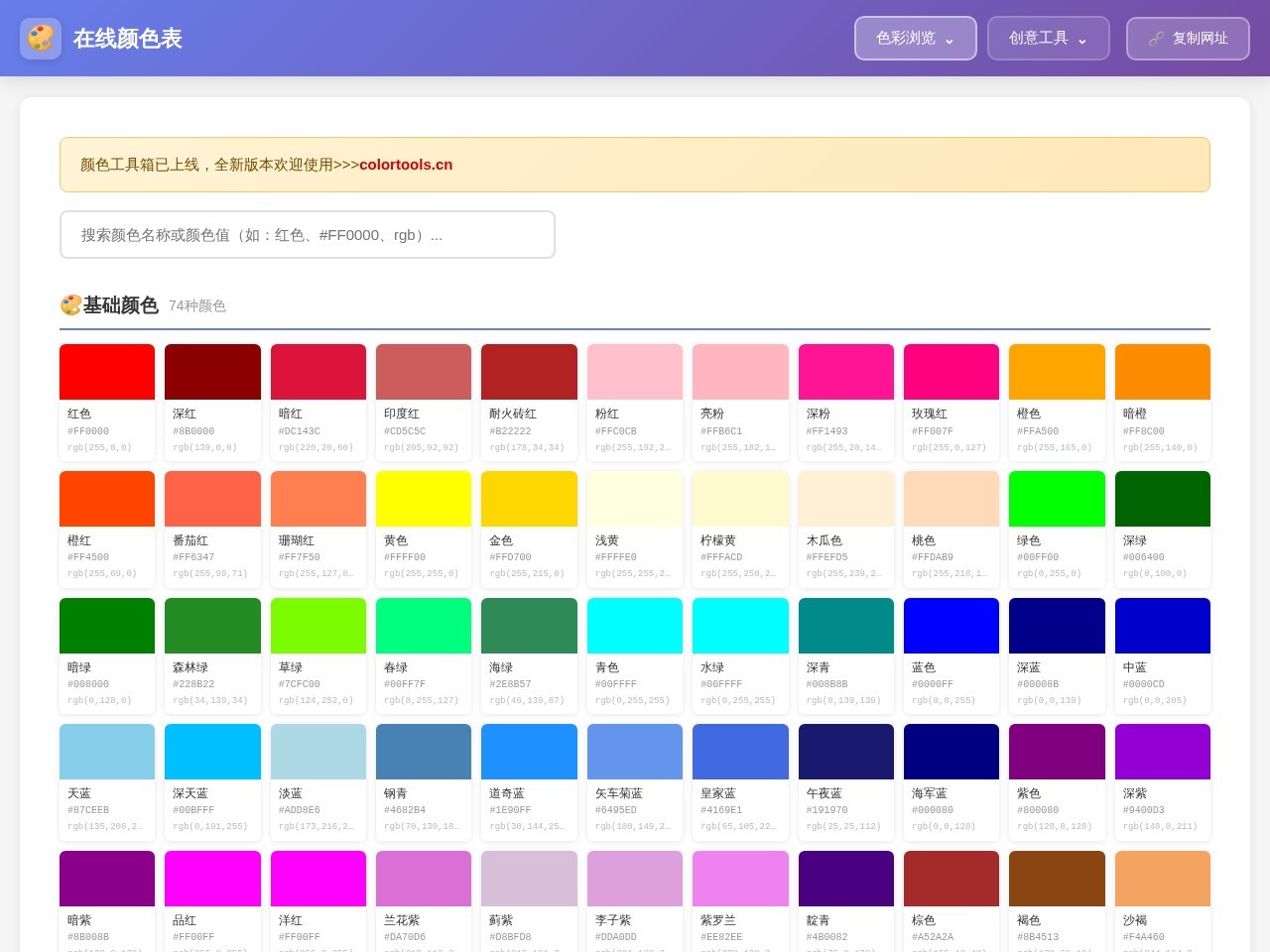Expand the 创意工具 dropdown menu

[x=1049, y=39]
